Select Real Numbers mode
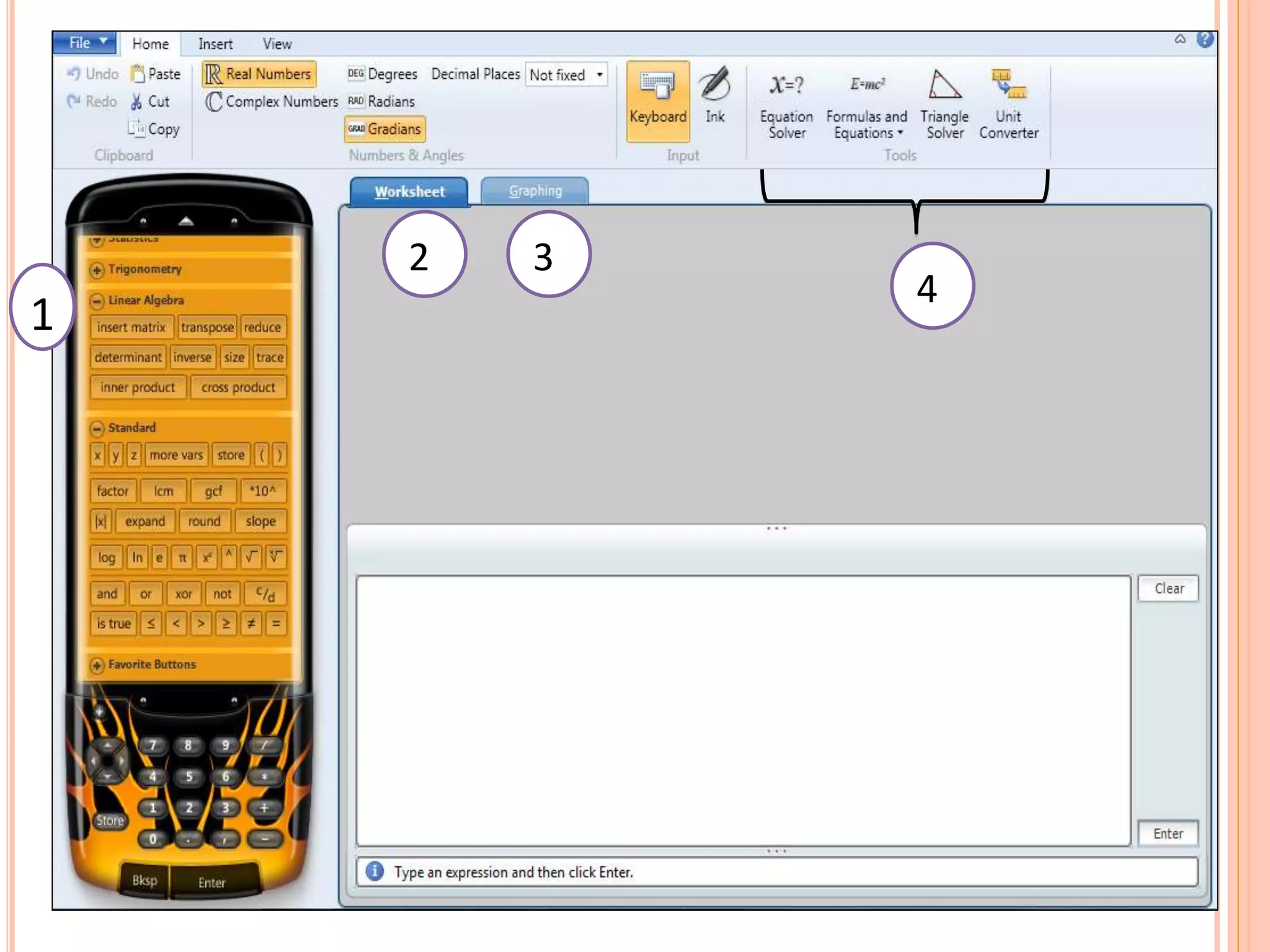Viewport: 1270px width, 952px height. (x=259, y=74)
